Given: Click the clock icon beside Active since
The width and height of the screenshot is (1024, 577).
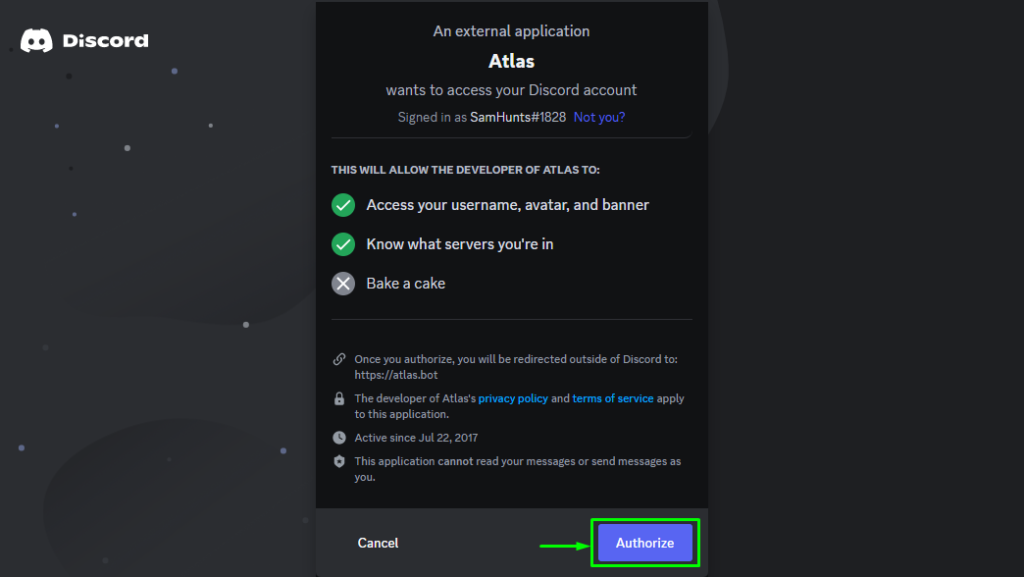Looking at the screenshot, I should 339,437.
